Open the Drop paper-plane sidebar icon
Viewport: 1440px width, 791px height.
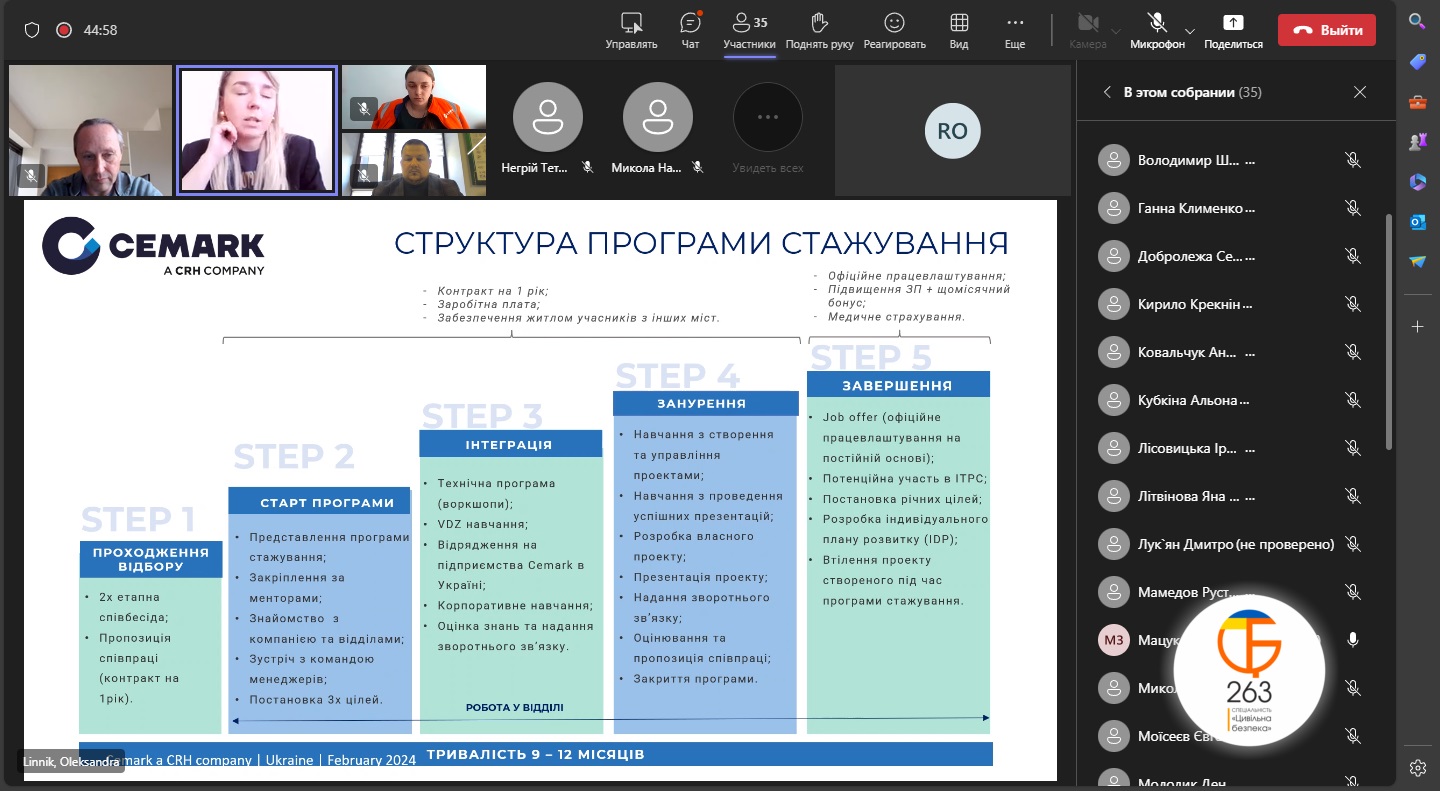coord(1417,262)
